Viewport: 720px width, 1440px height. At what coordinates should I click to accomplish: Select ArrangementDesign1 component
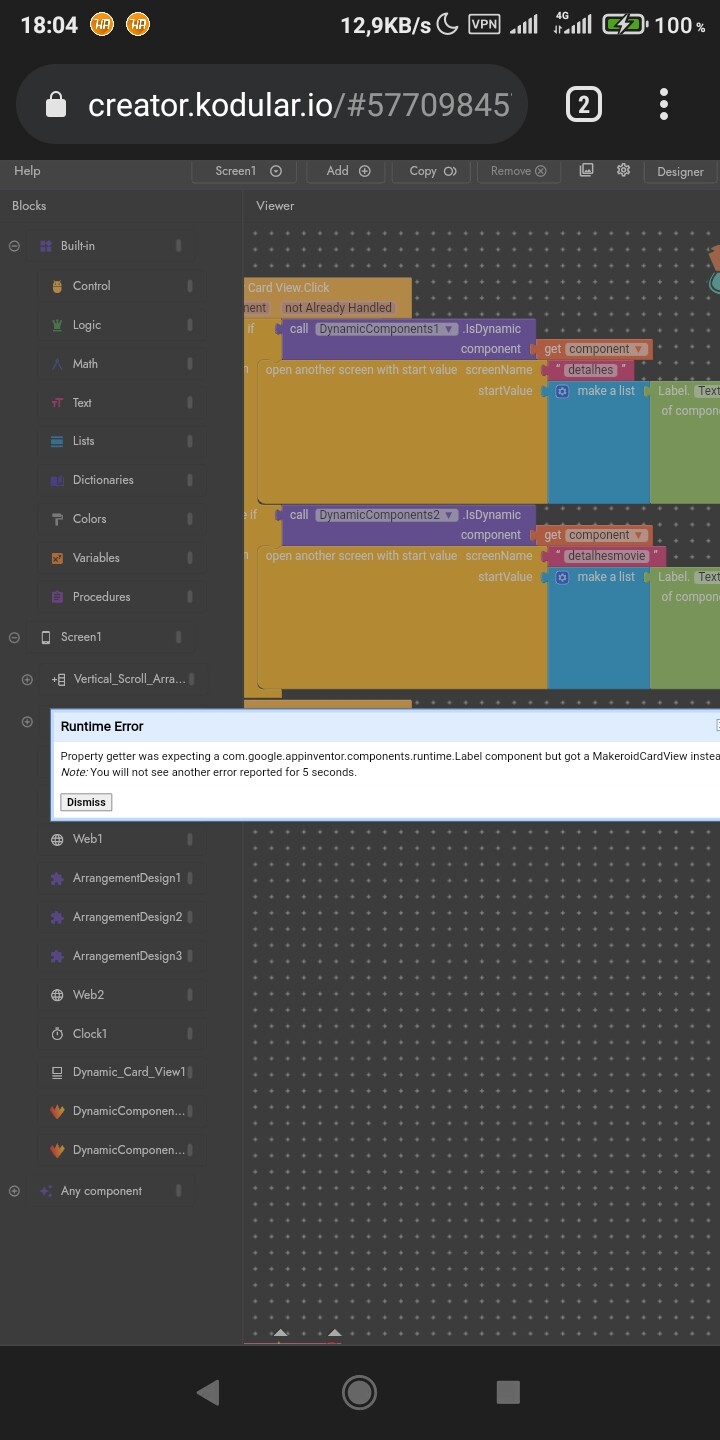(x=127, y=878)
